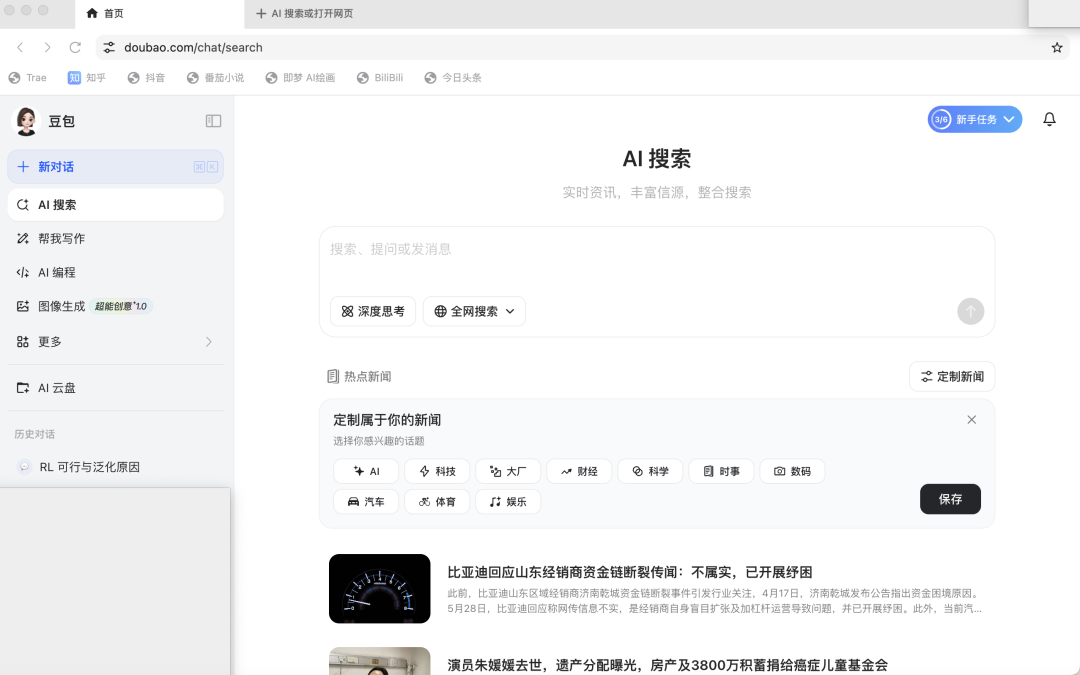Open the notifications bell
Screen dimensions: 1080x675
[x=1049, y=119]
